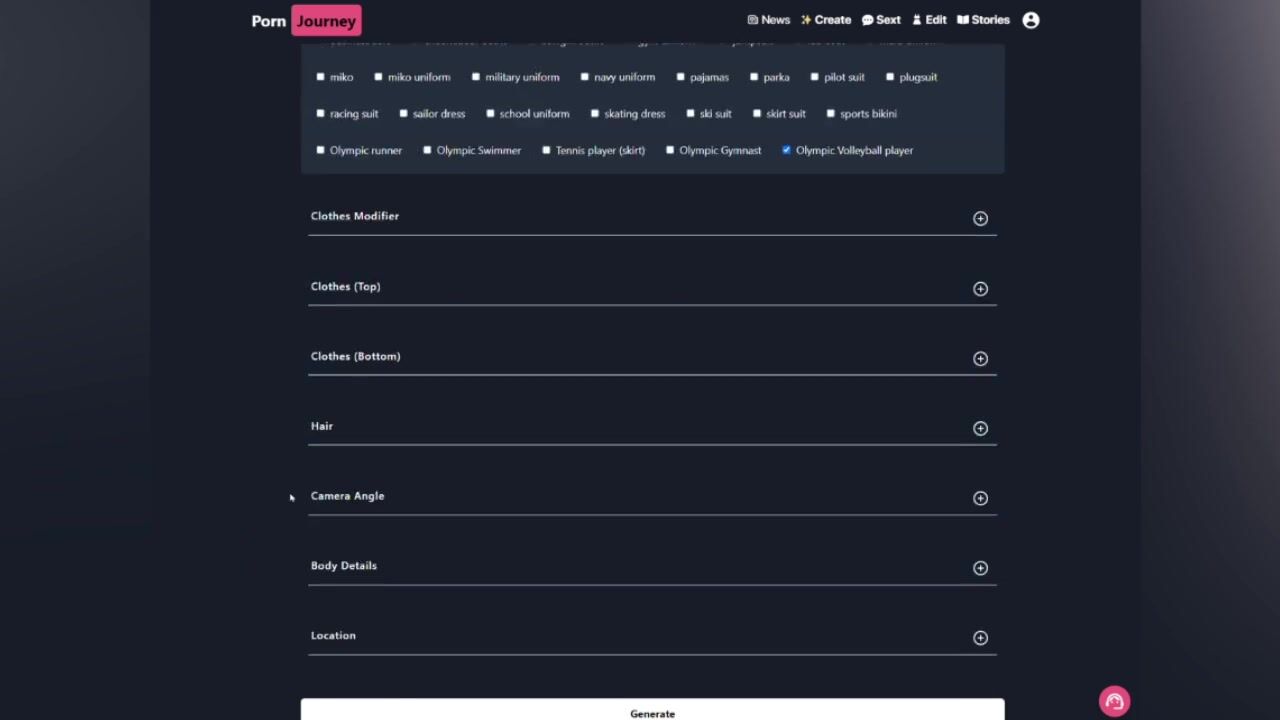Select the Create link in the navbar
Viewport: 1280px width, 720px height.
click(825, 20)
